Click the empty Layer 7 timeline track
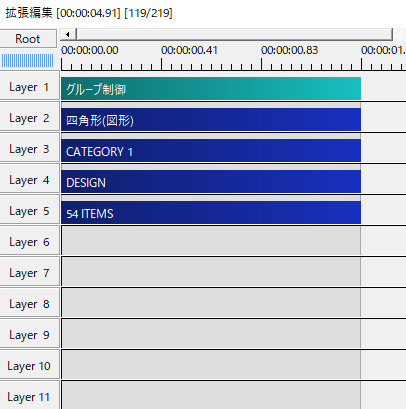The image size is (406, 409). [x=233, y=273]
